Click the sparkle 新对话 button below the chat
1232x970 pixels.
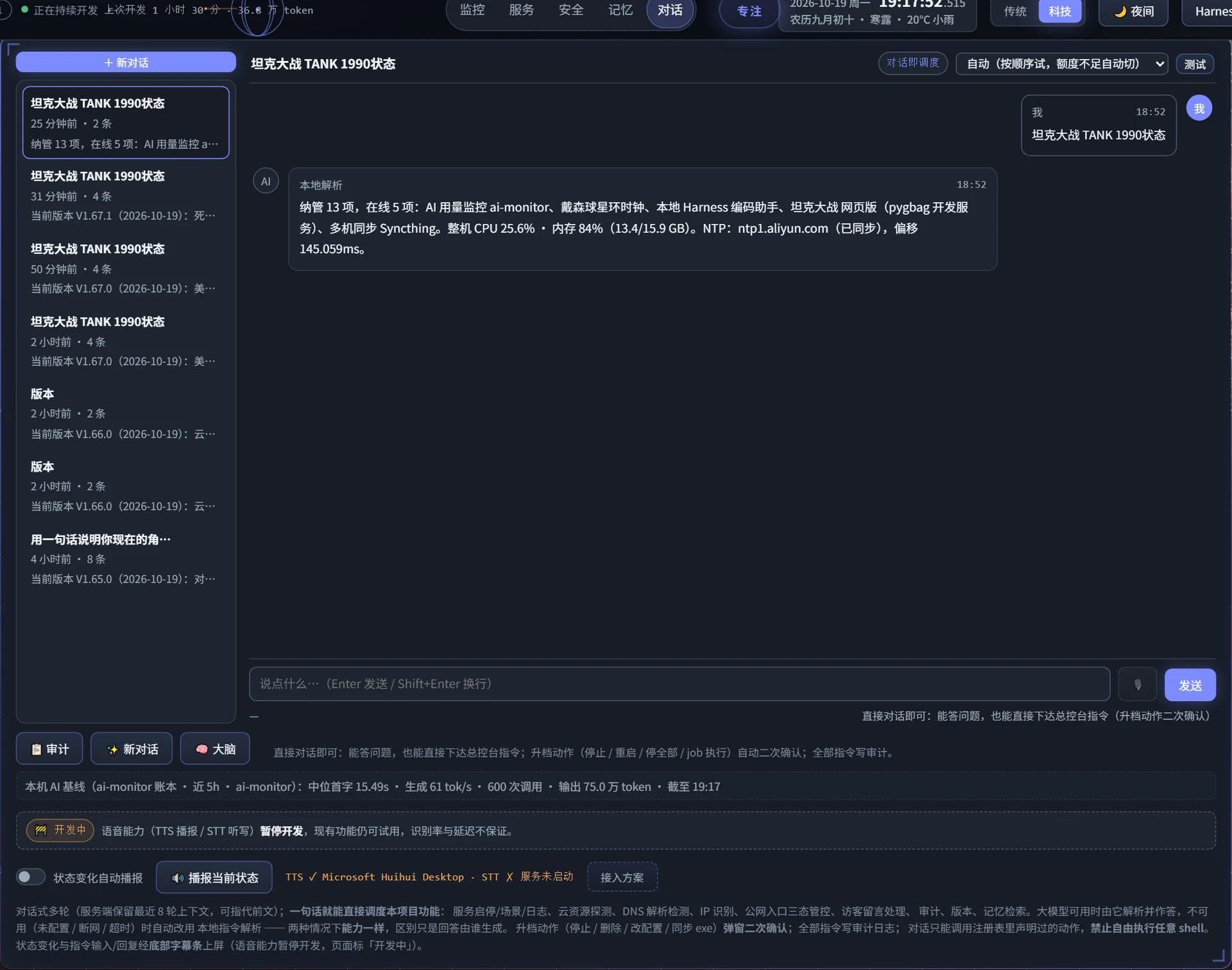pyautogui.click(x=132, y=749)
